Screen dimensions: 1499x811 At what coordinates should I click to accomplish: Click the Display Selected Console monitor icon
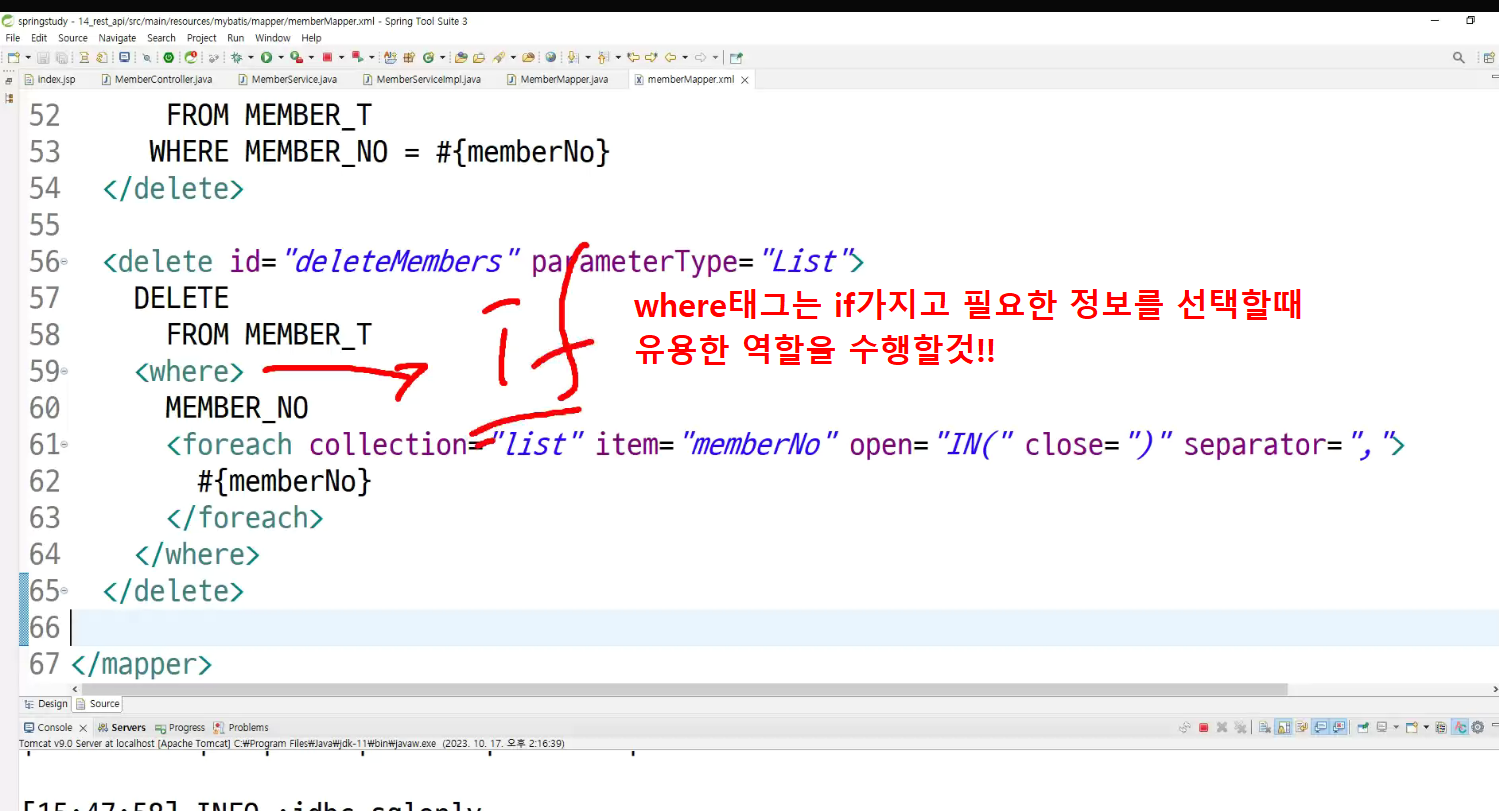click(1381, 728)
